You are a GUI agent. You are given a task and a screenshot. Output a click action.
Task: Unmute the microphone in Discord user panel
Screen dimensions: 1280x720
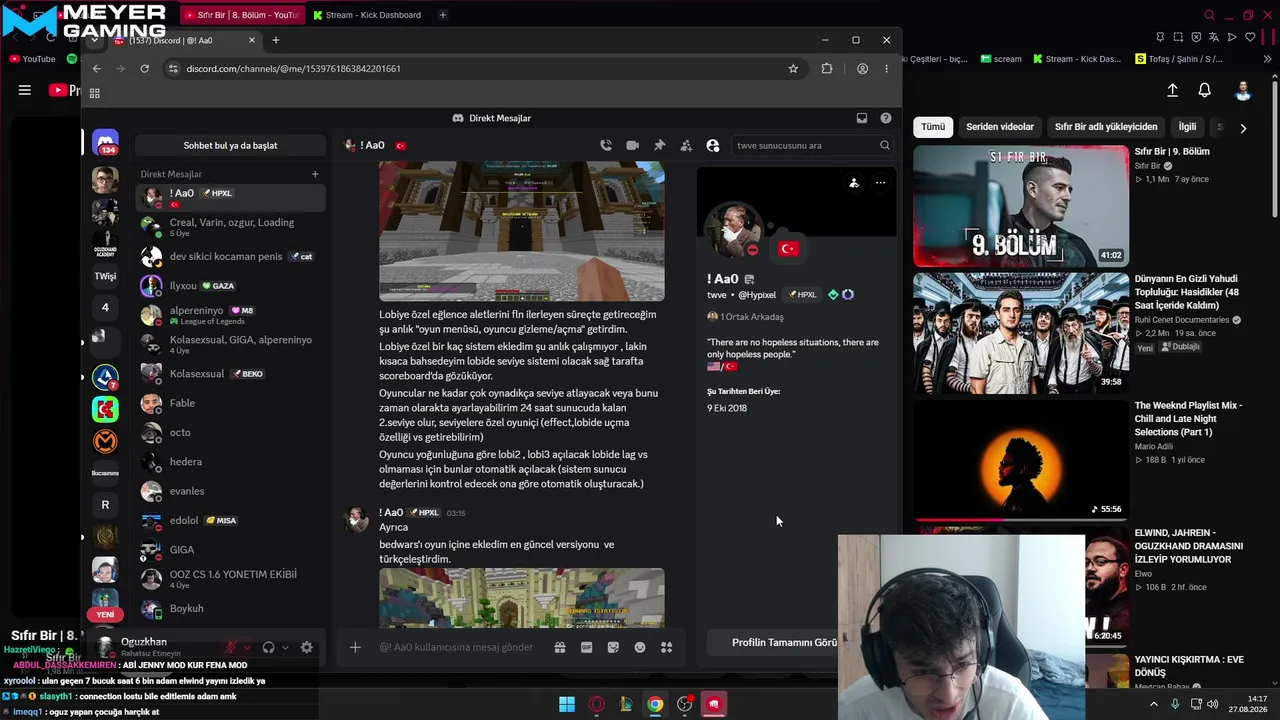(x=231, y=647)
